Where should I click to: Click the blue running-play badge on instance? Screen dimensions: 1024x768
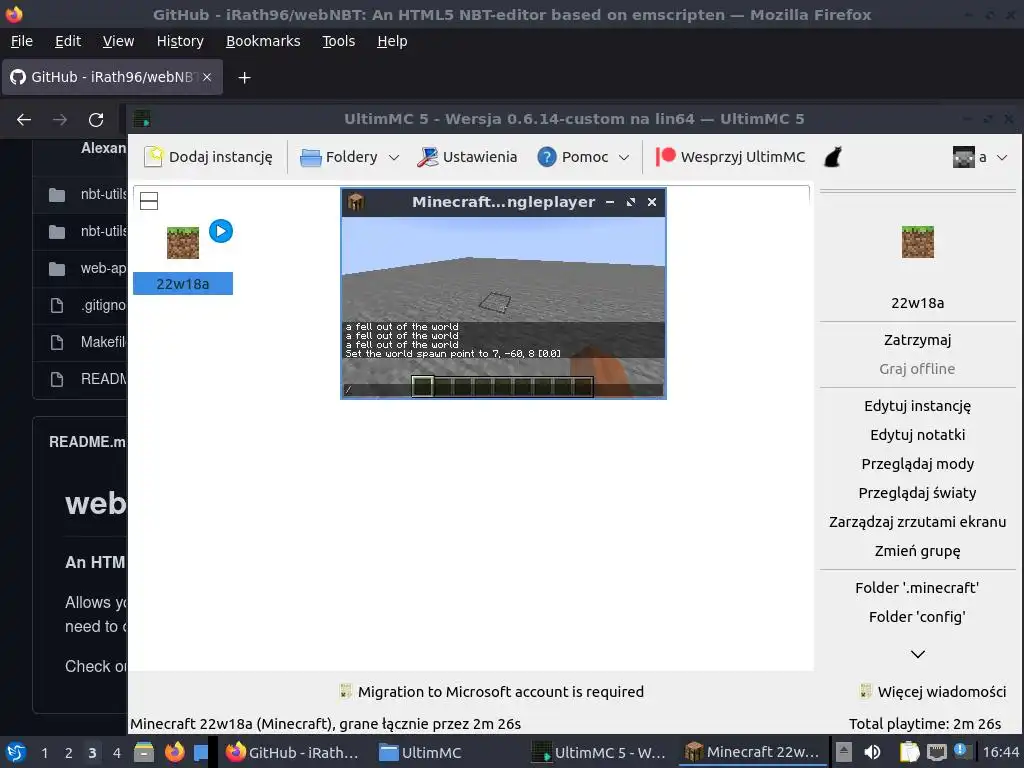221,231
